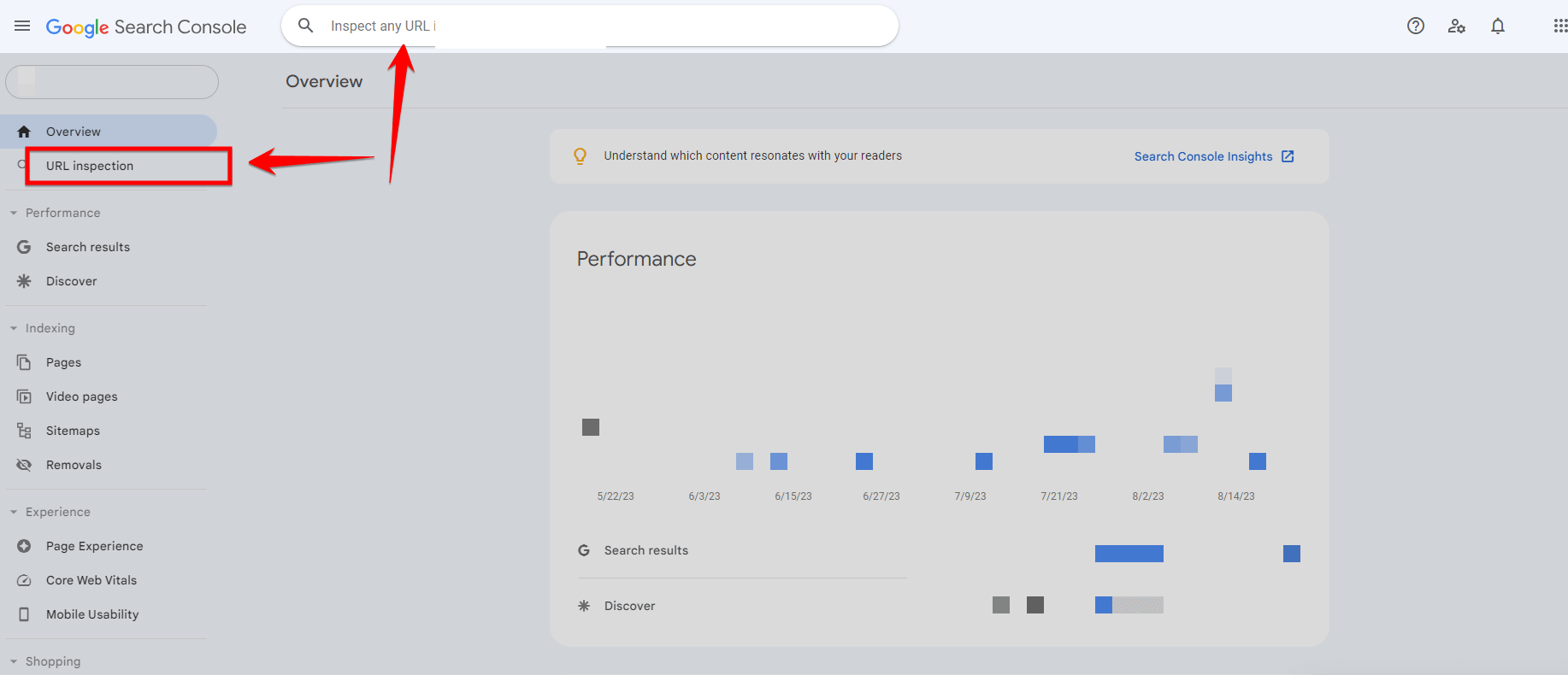The height and width of the screenshot is (675, 1568).
Task: Click the Removals crossed-eye icon
Action: (24, 465)
